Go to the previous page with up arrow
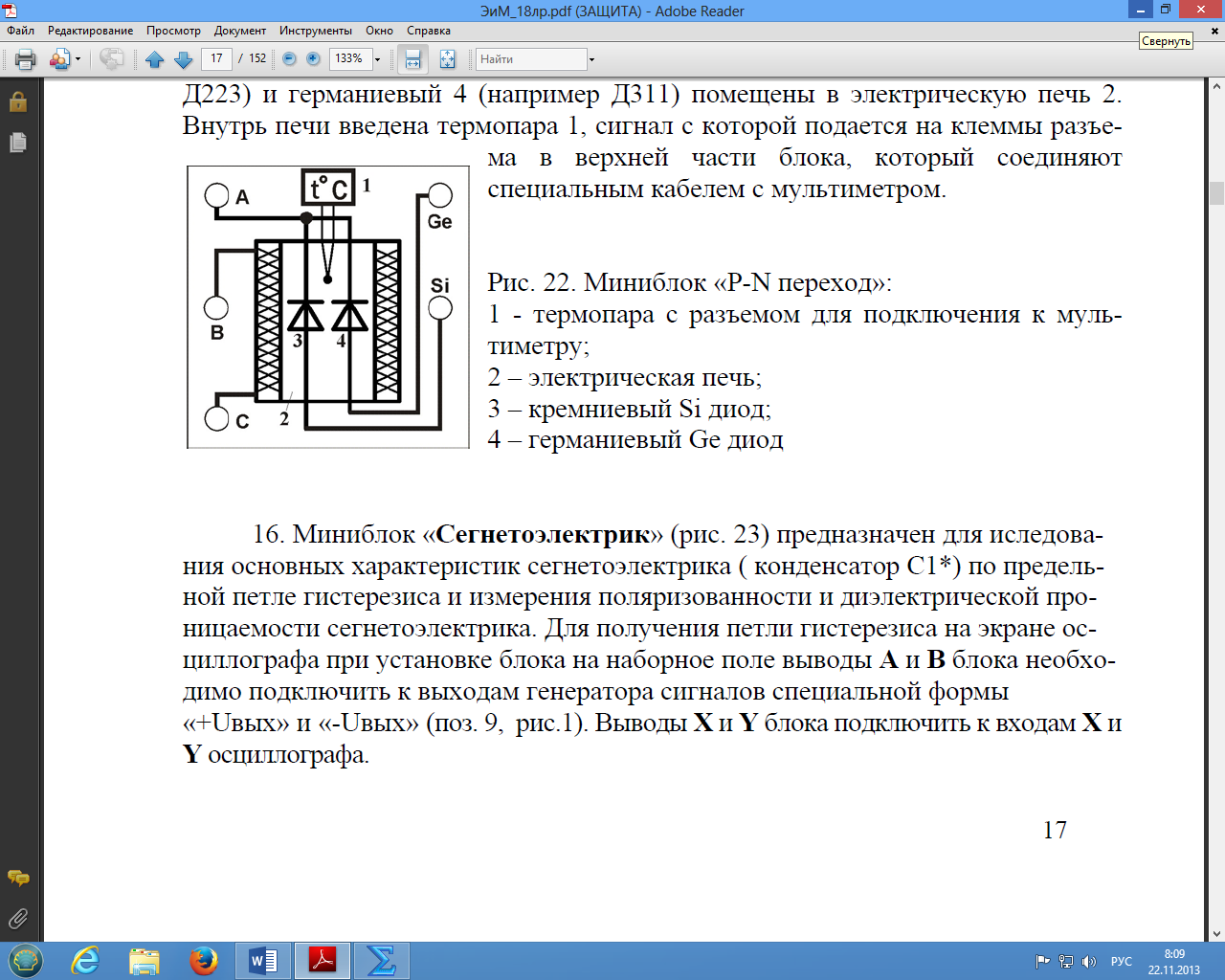1225x980 pixels. [x=155, y=59]
